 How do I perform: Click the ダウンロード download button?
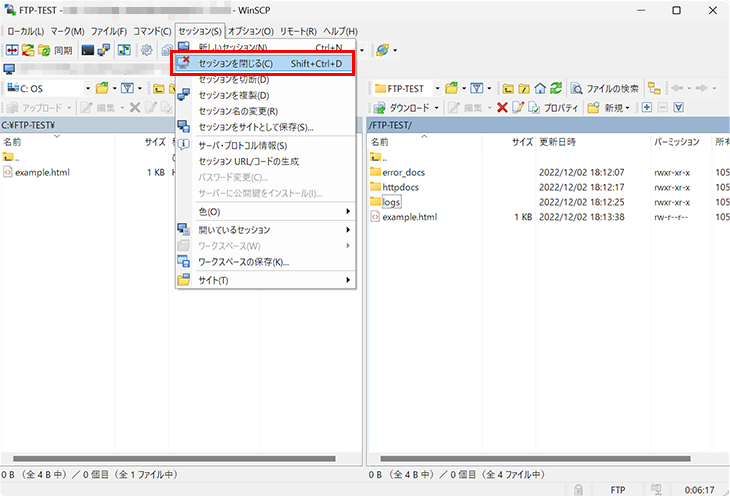[x=402, y=108]
